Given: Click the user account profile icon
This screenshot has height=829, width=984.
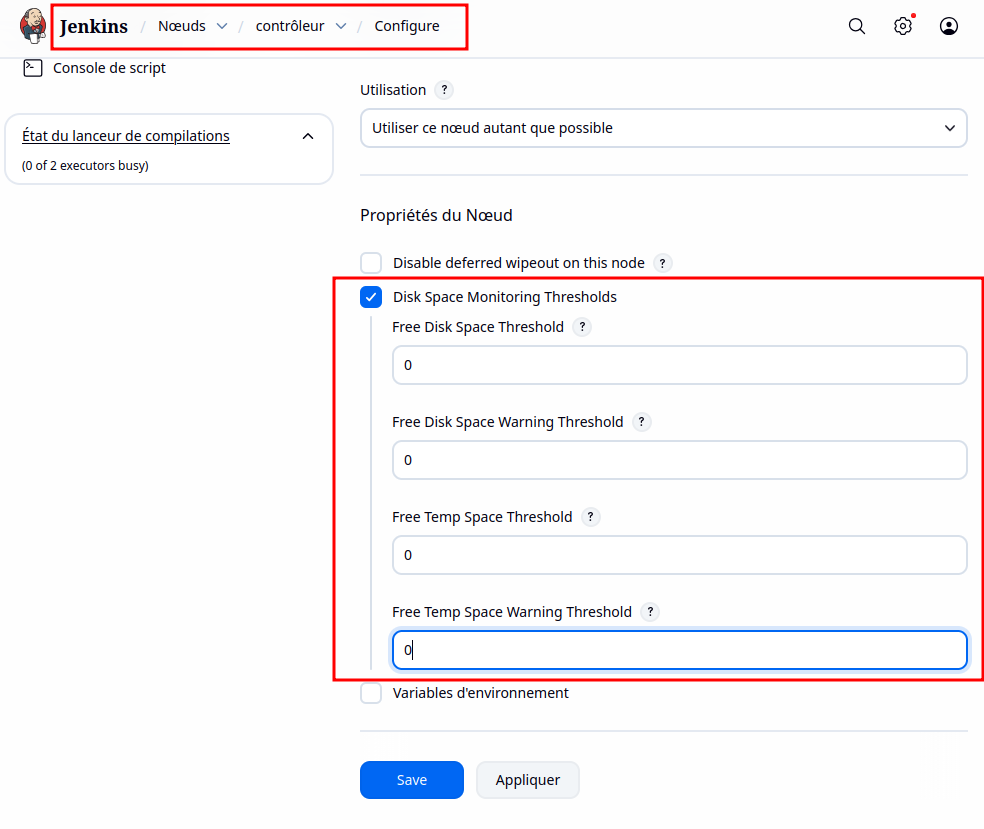Looking at the screenshot, I should (949, 27).
